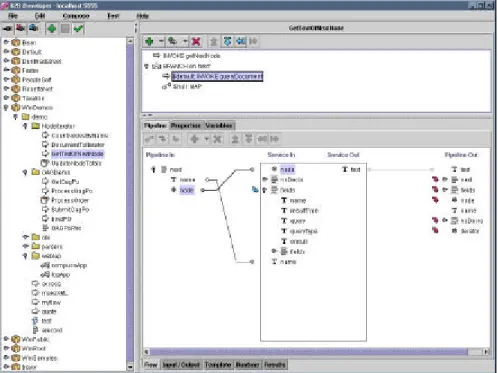The width and height of the screenshot is (498, 373).
Task: Click the navigation tree scrollbar down arrow
Action: pos(130,367)
